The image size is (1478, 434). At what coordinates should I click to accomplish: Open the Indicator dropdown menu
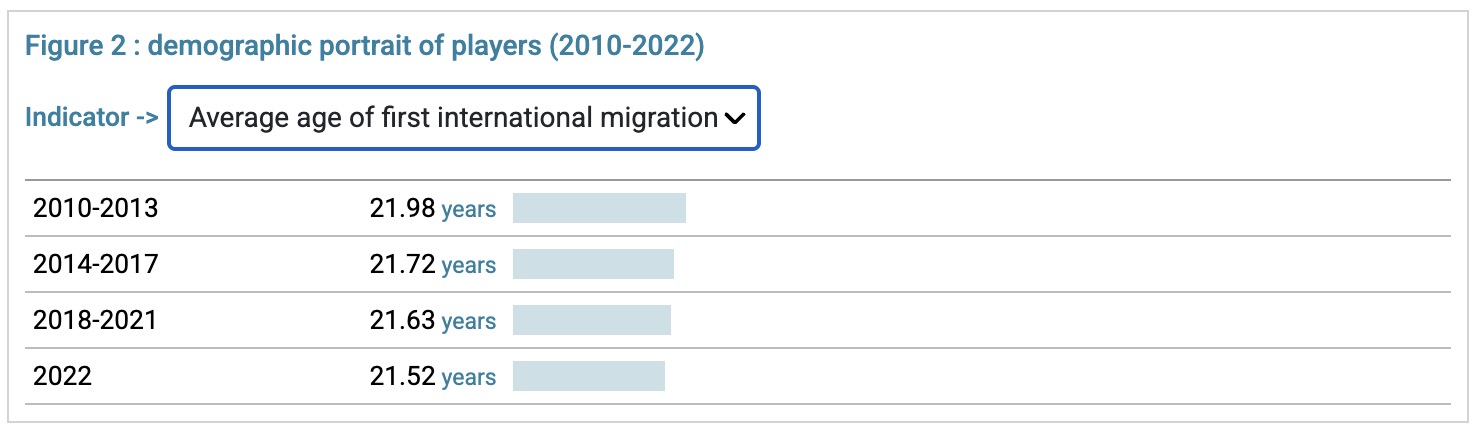(464, 118)
